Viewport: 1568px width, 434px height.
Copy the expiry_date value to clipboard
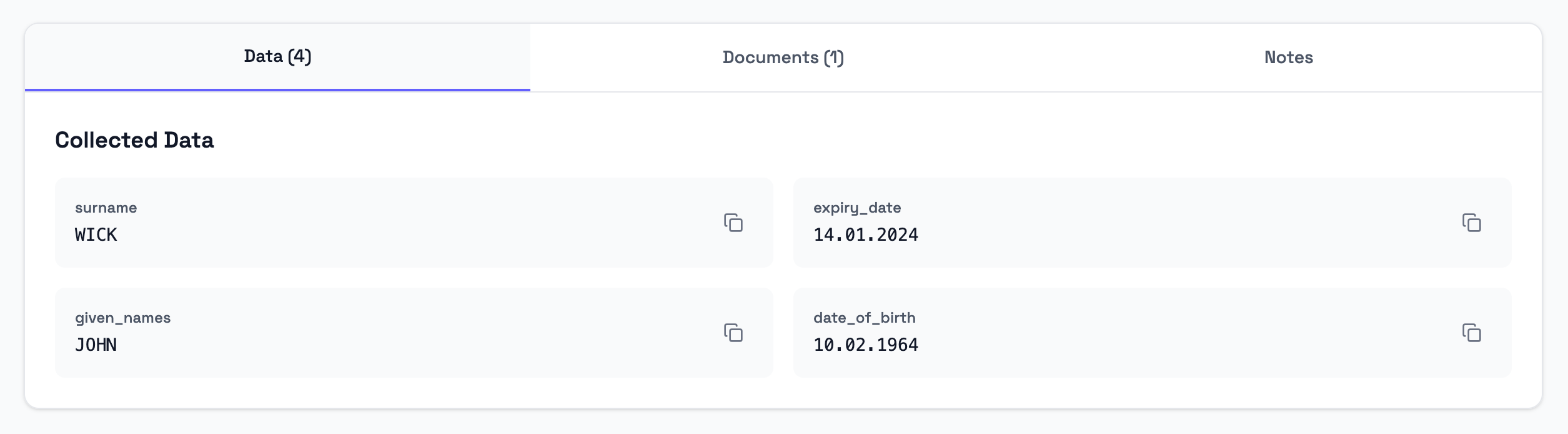1472,223
